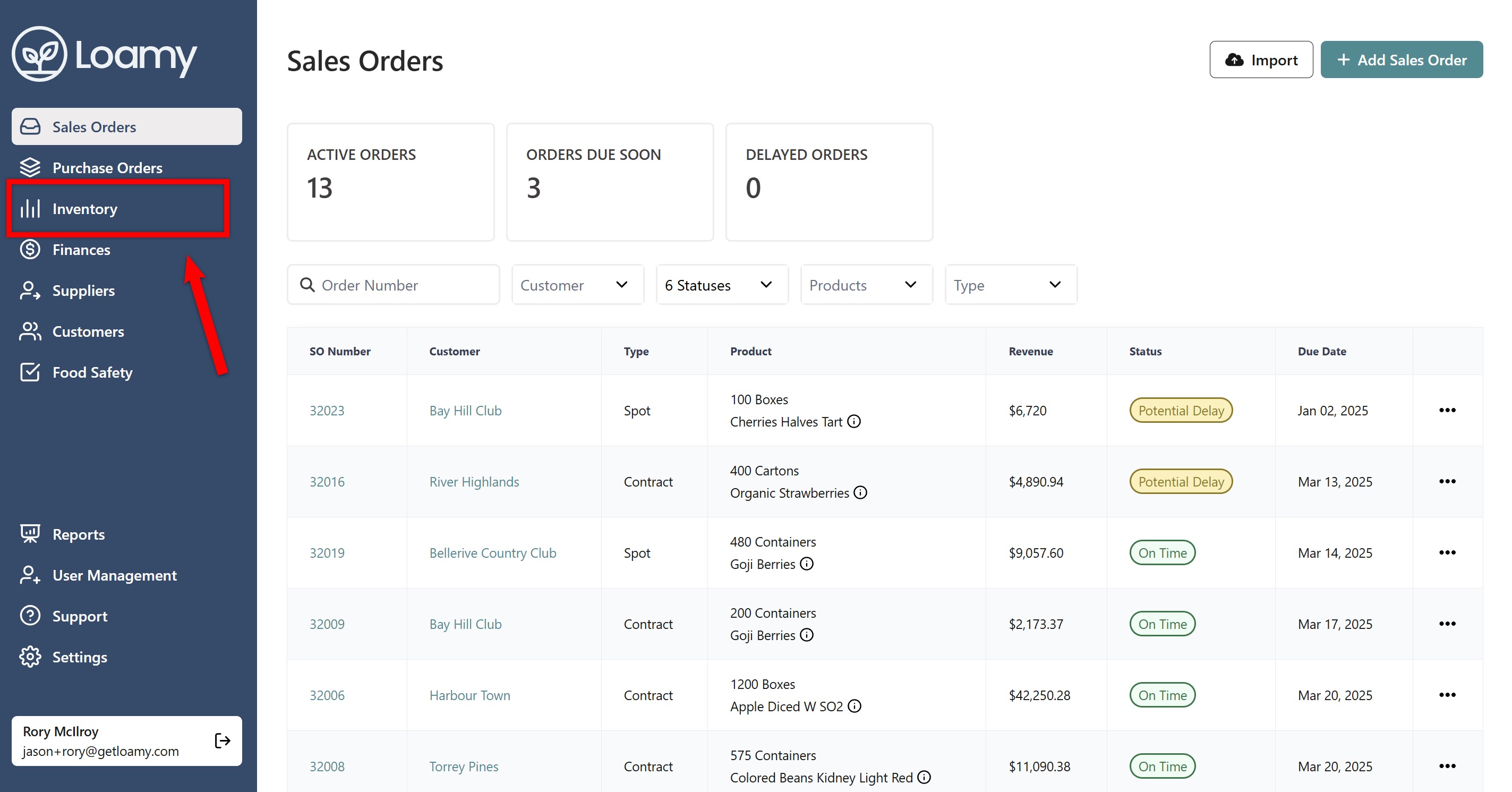
Task: Open the 6 Statuses dropdown
Action: pos(722,285)
